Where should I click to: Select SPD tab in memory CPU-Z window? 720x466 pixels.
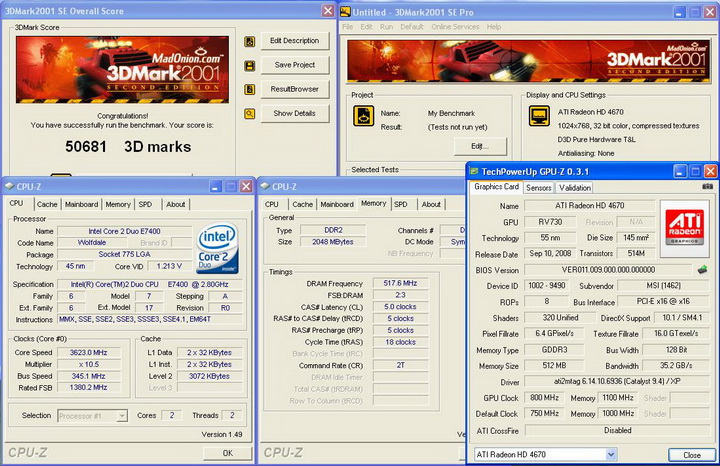[x=401, y=204]
